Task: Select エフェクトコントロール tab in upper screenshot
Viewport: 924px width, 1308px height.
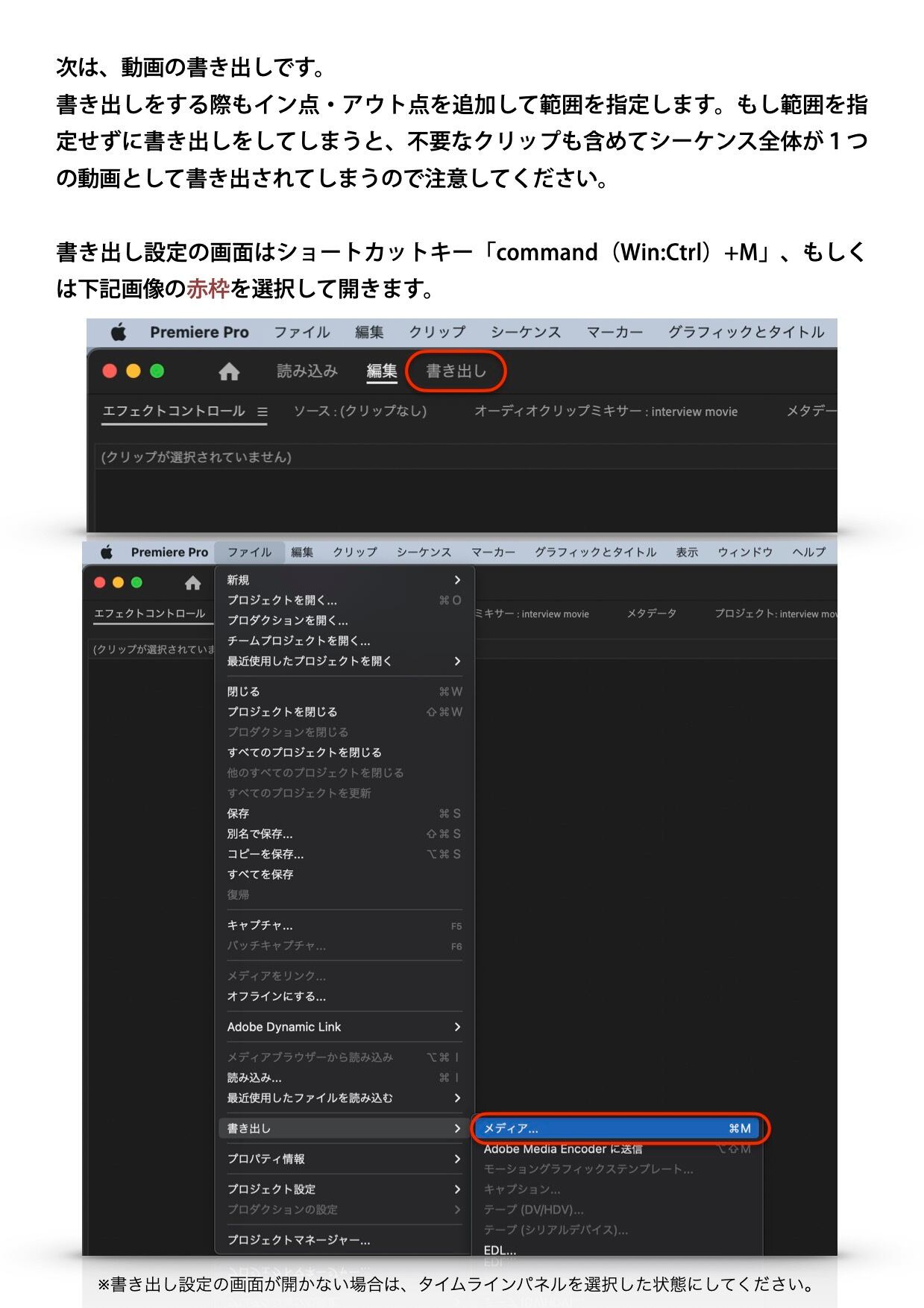Action: (174, 412)
